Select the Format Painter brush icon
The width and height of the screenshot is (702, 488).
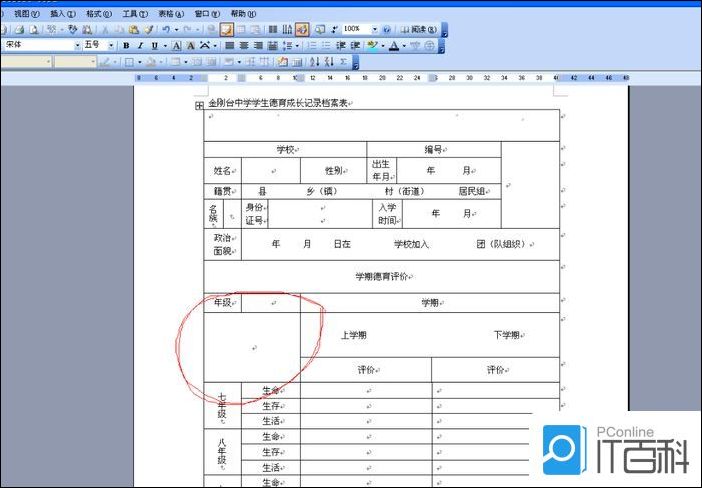pyautogui.click(x=148, y=30)
